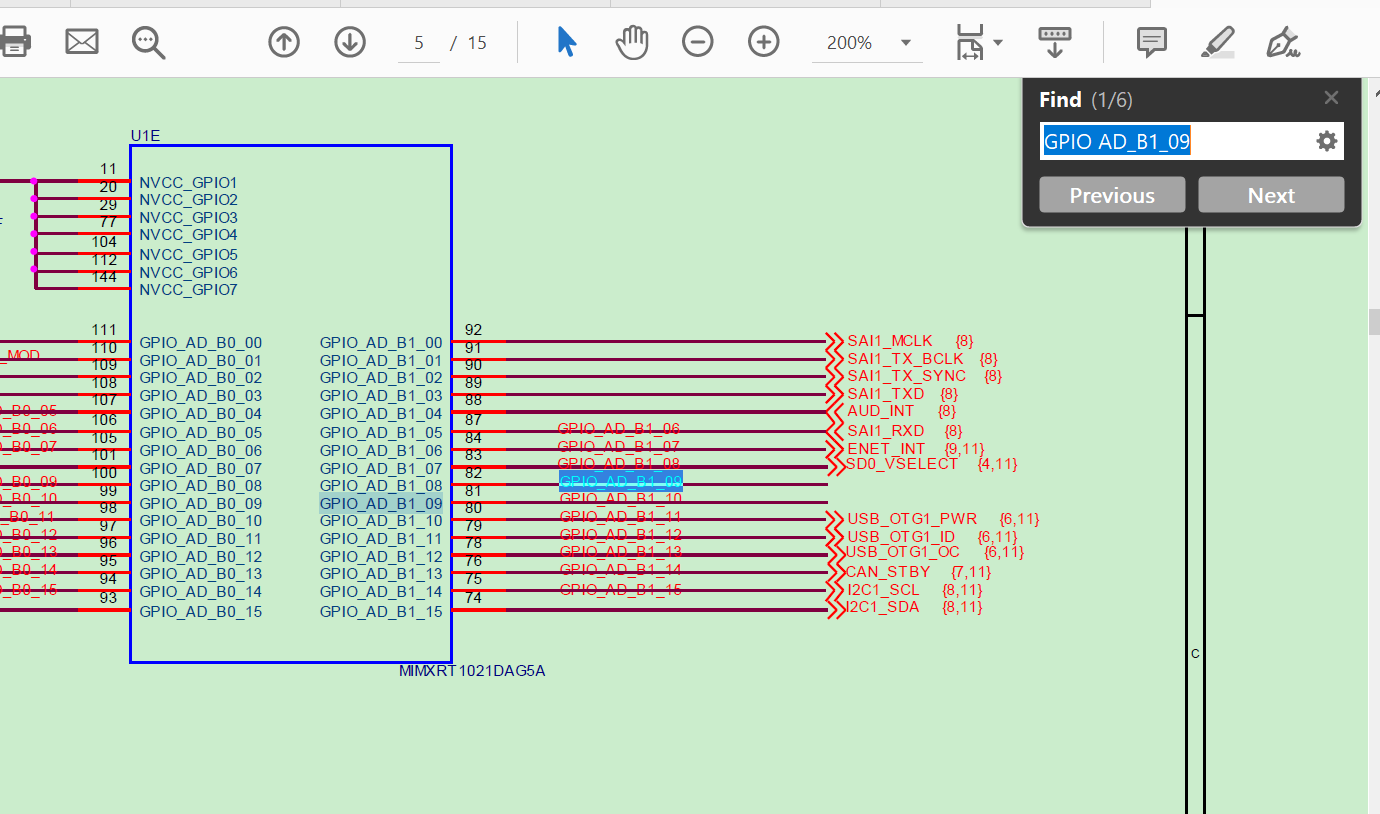Open the sticky note Comment tool
Screen dimensions: 1380x814
point(1151,42)
